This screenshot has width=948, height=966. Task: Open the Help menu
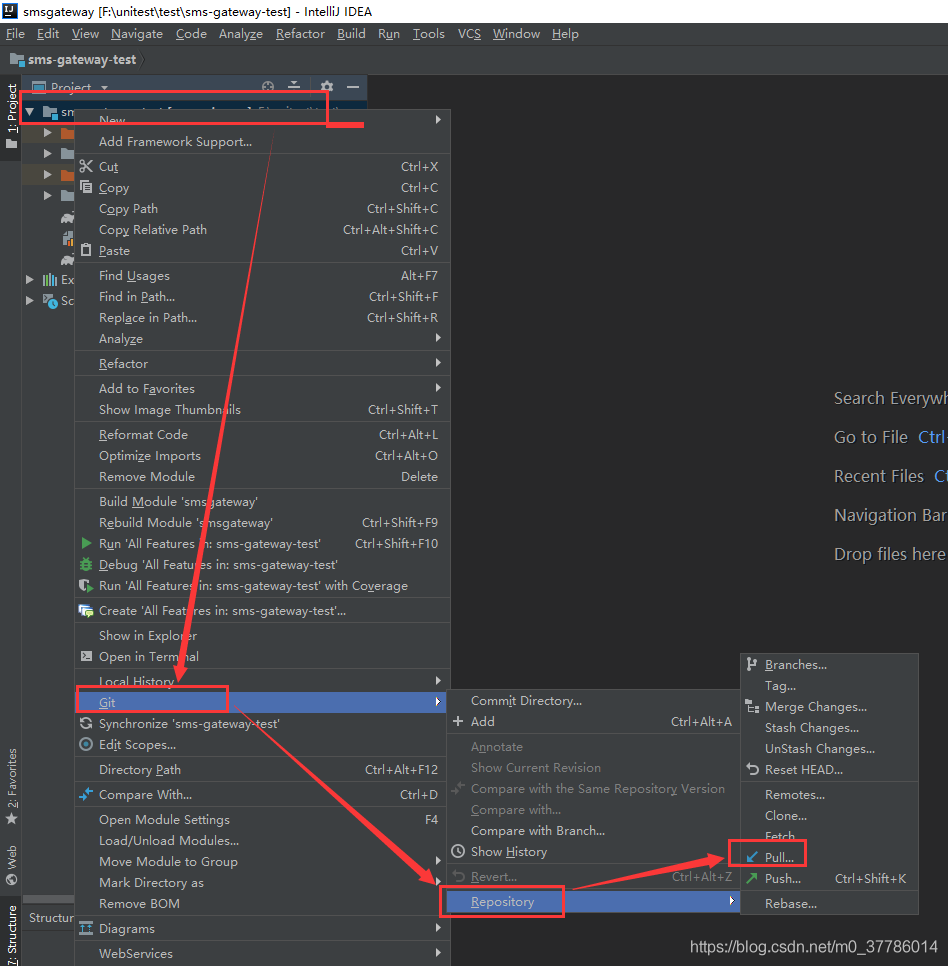pyautogui.click(x=565, y=34)
